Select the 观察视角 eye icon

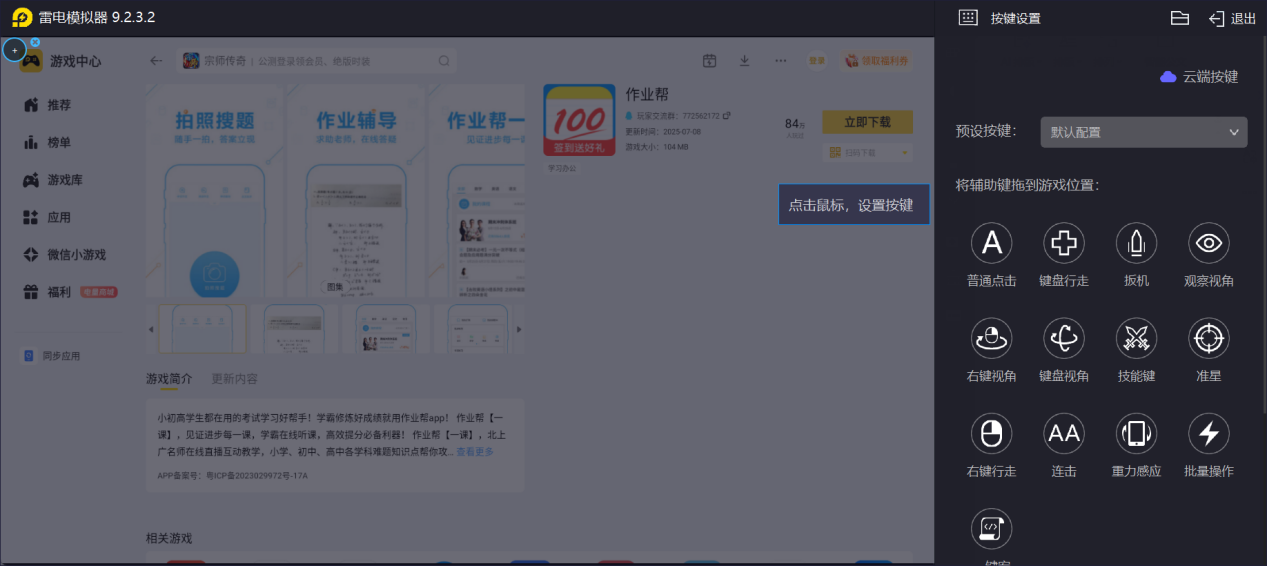[x=1209, y=243]
